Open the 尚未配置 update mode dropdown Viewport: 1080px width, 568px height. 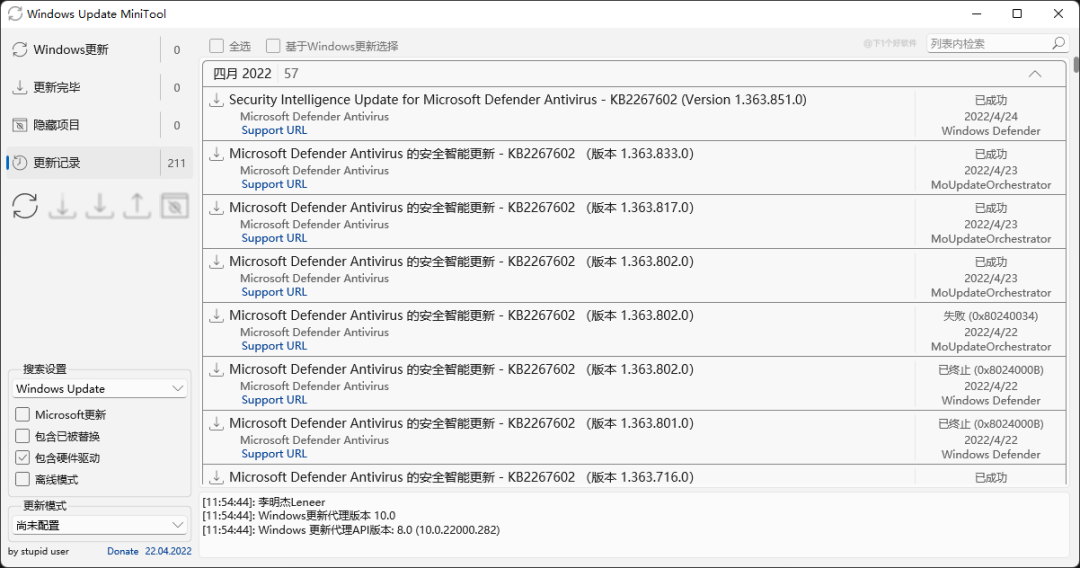[100, 525]
